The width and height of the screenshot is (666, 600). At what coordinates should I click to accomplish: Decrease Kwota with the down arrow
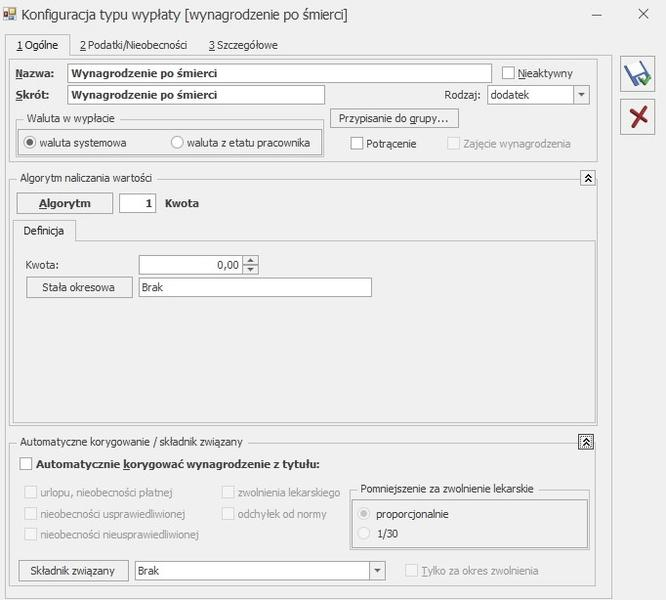pyautogui.click(x=251, y=269)
